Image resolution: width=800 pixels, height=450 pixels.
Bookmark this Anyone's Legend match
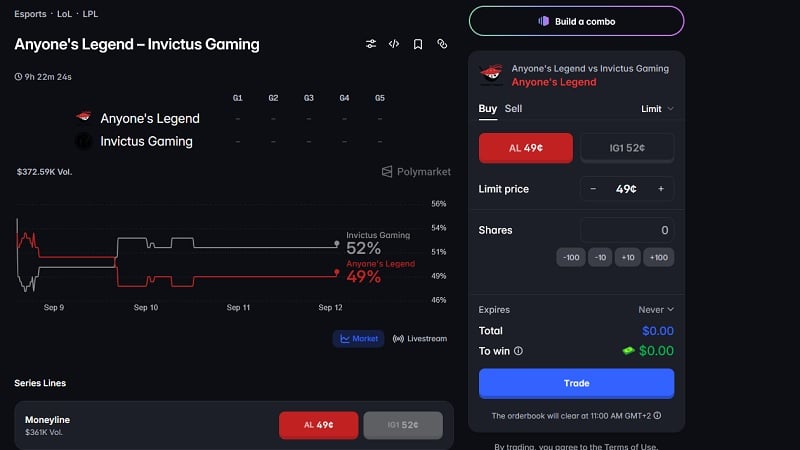(x=418, y=44)
